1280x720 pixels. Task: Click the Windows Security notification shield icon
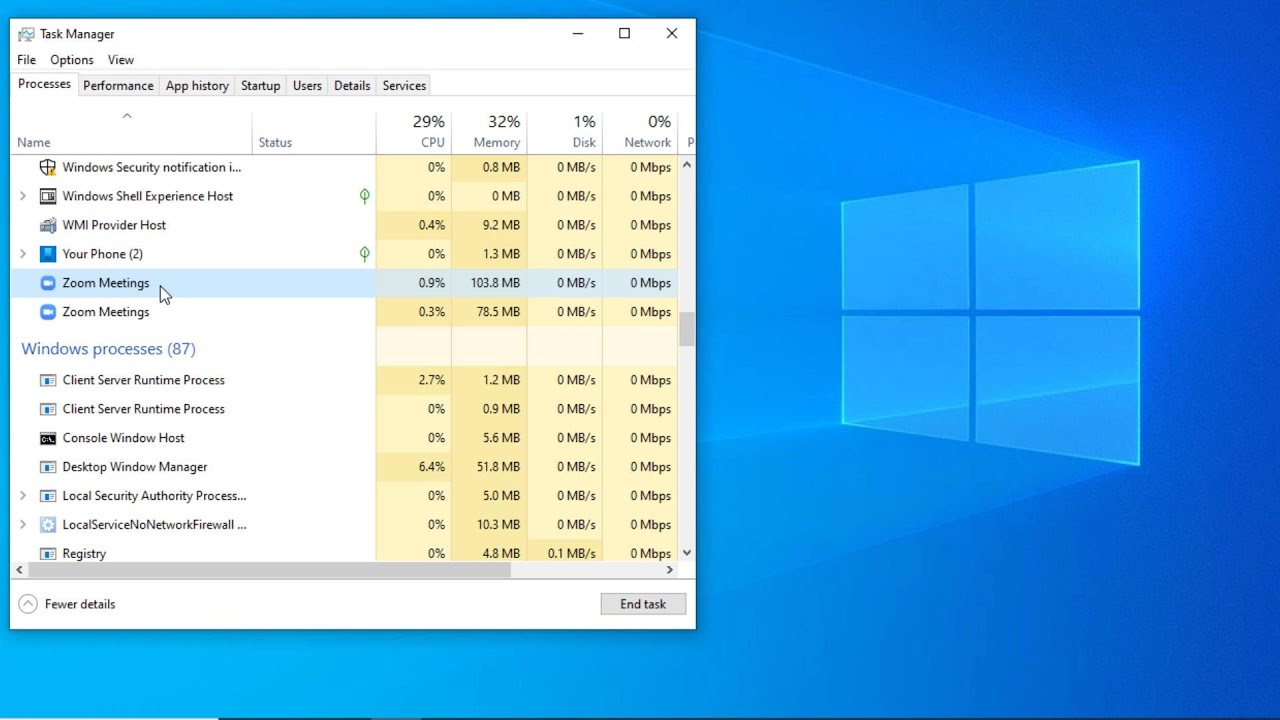point(47,167)
